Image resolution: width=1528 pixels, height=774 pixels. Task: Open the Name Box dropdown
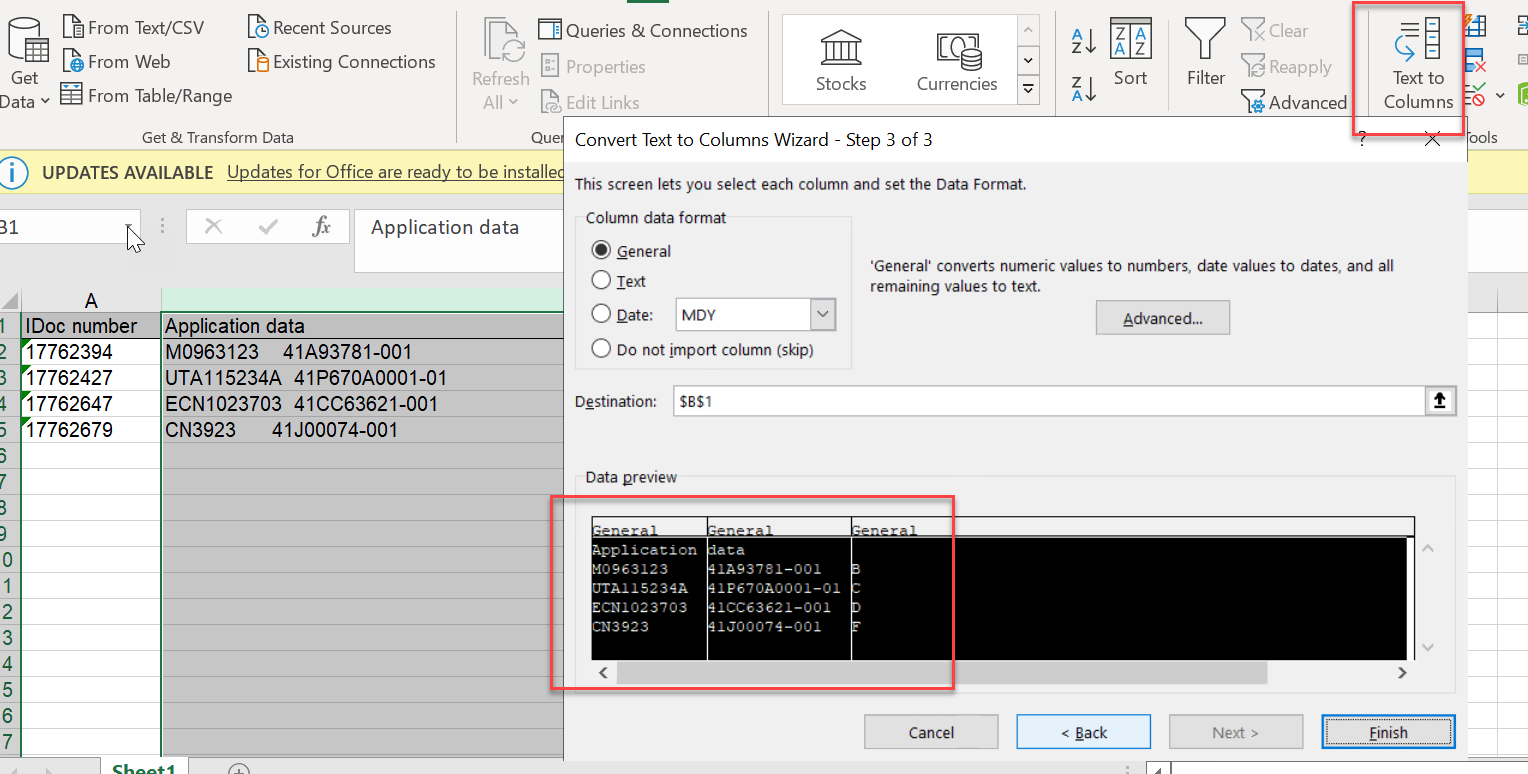(128, 228)
